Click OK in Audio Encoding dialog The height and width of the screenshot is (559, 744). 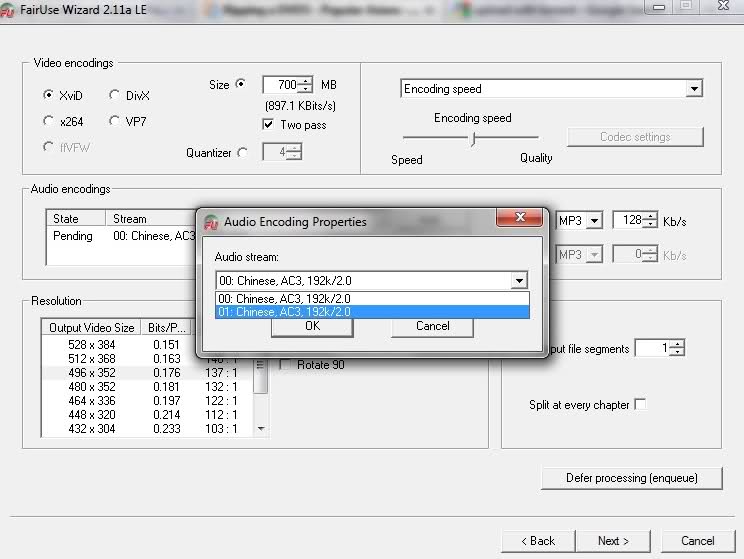pyautogui.click(x=312, y=326)
